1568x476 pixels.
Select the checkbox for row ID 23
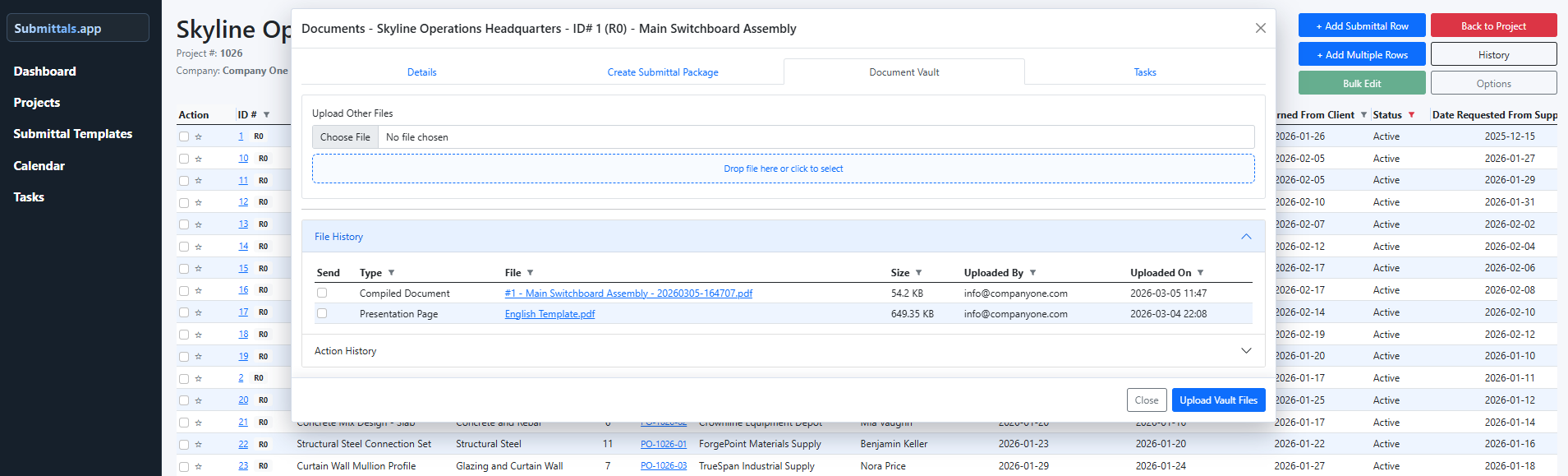click(184, 466)
